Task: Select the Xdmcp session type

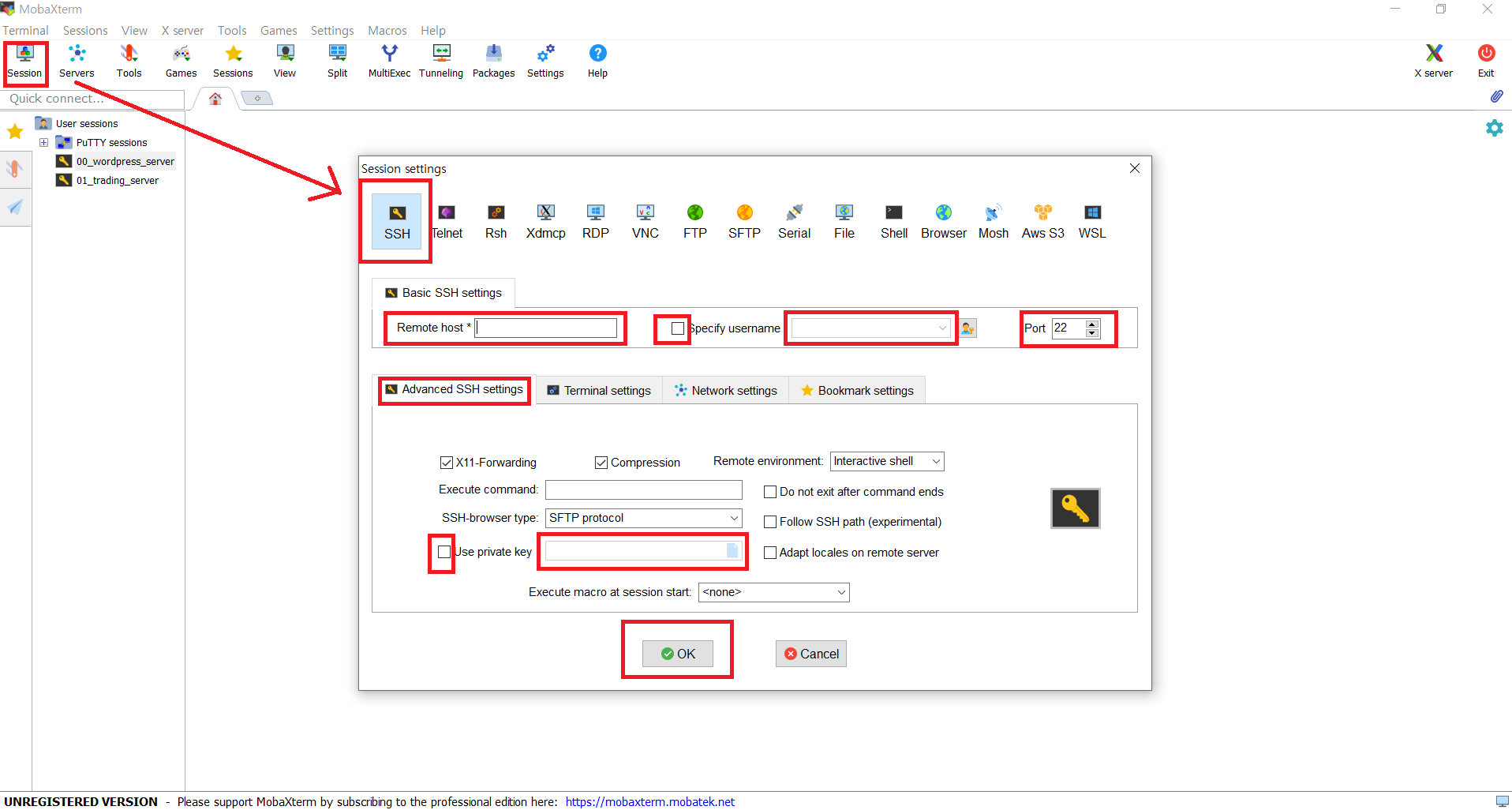Action: 545,222
